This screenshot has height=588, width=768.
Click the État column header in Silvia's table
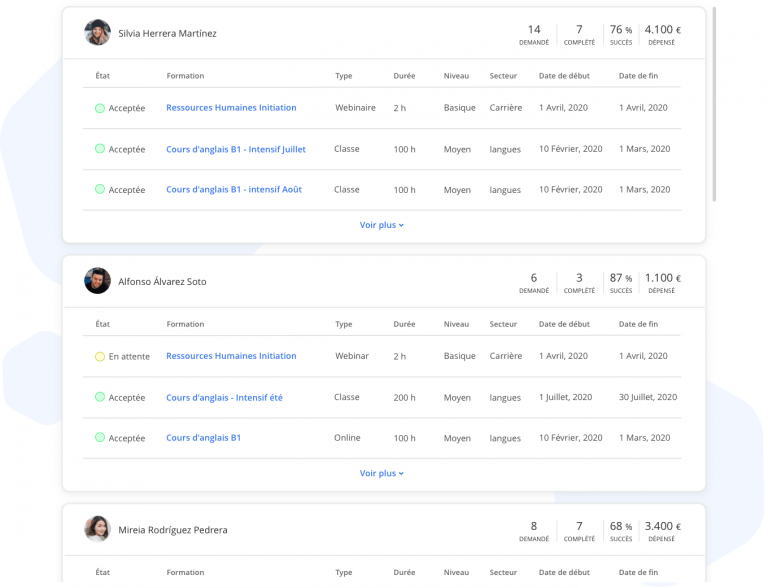point(103,76)
